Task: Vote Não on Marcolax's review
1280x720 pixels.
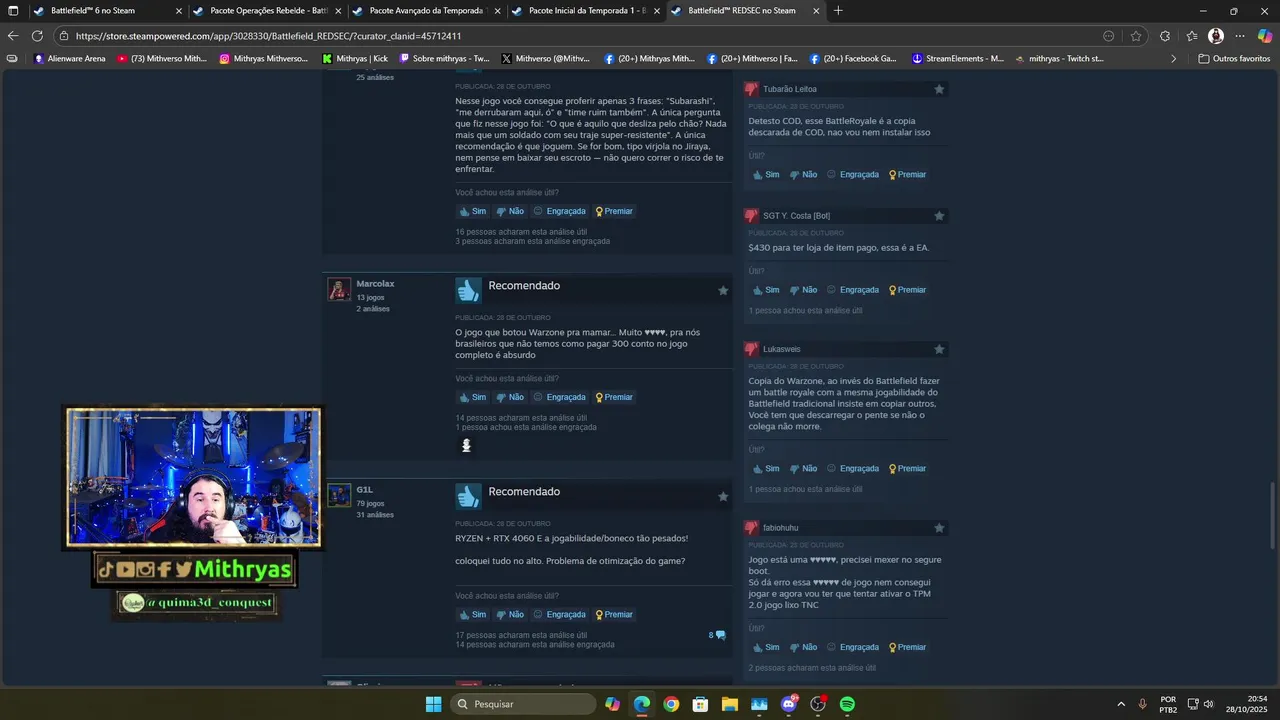Action: (x=510, y=397)
